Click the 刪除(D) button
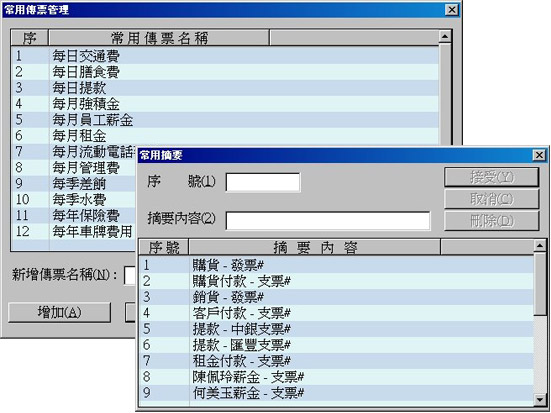This screenshot has height=413, width=551. 491,221
